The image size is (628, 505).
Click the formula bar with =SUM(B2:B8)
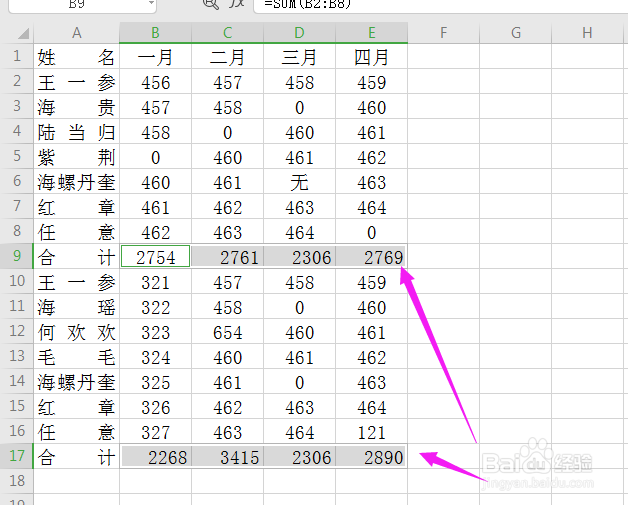(x=441, y=4)
